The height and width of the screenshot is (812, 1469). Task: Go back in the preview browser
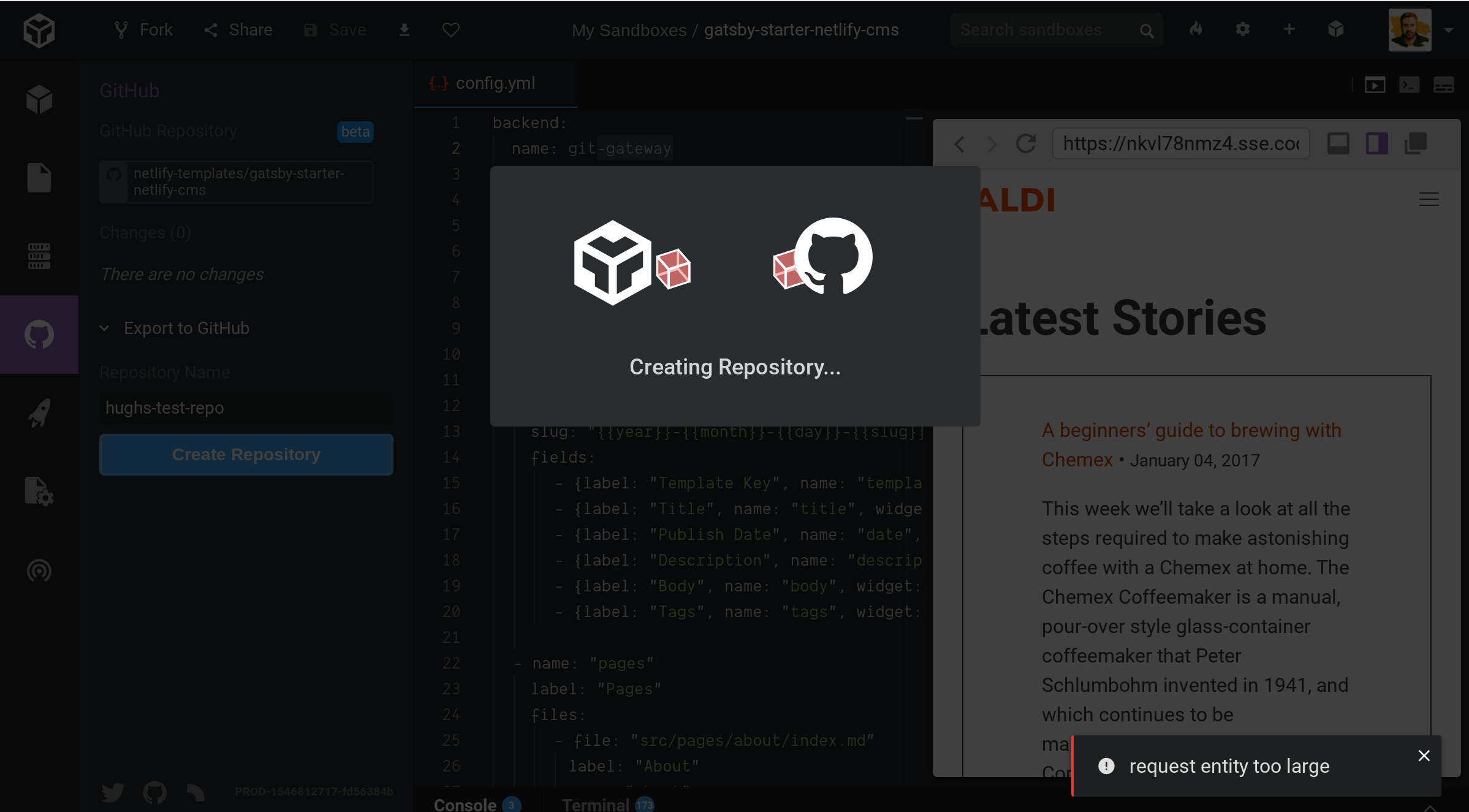point(959,144)
